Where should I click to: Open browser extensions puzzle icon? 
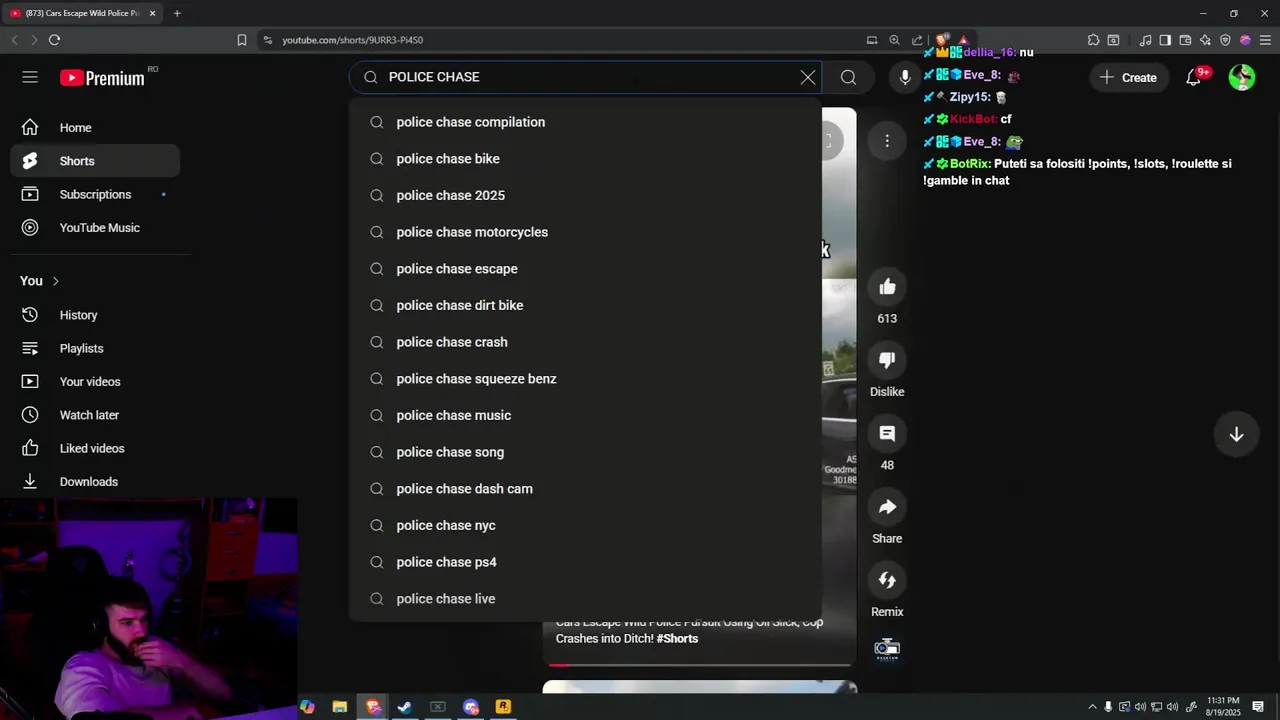point(1093,40)
